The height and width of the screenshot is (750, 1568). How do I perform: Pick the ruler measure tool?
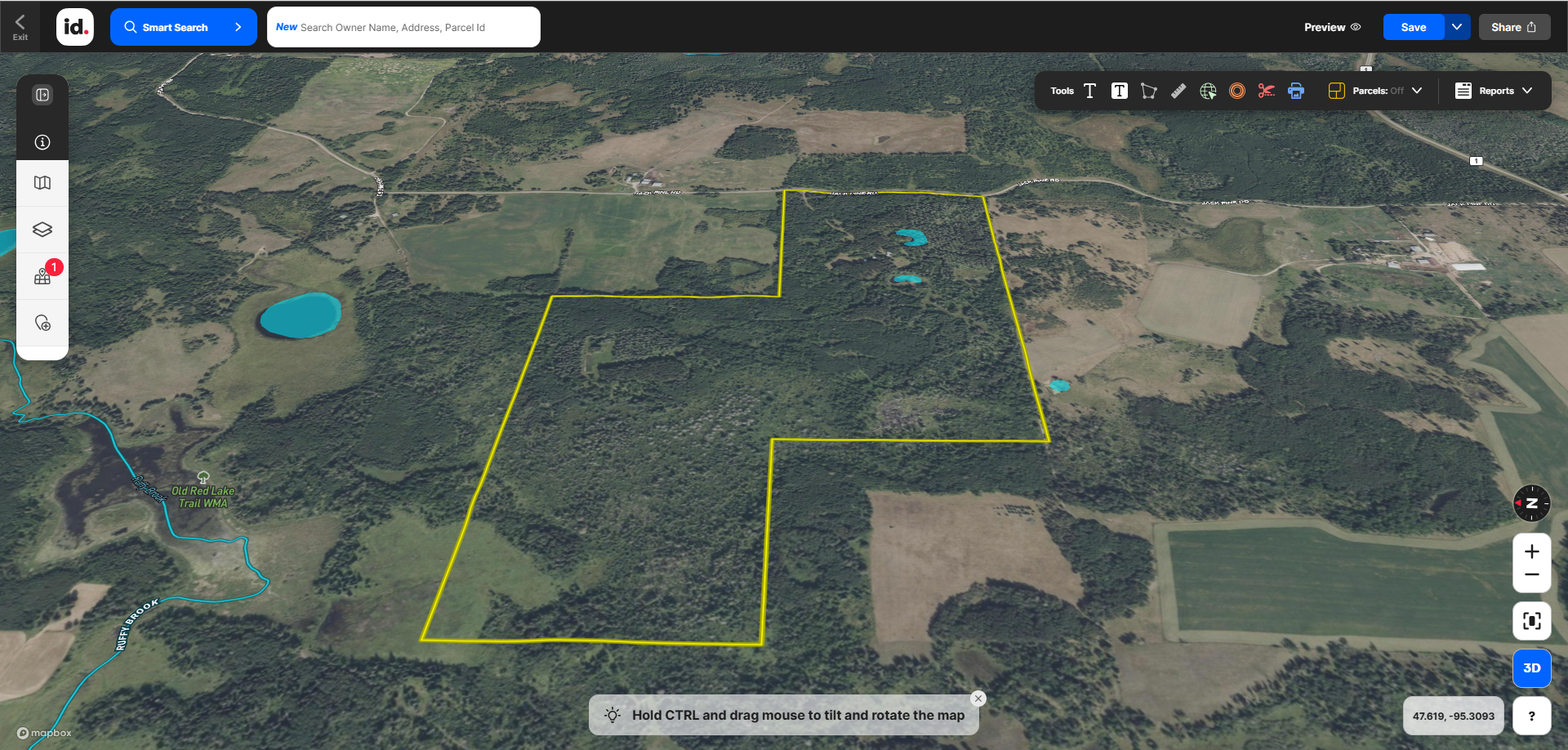pyautogui.click(x=1178, y=91)
